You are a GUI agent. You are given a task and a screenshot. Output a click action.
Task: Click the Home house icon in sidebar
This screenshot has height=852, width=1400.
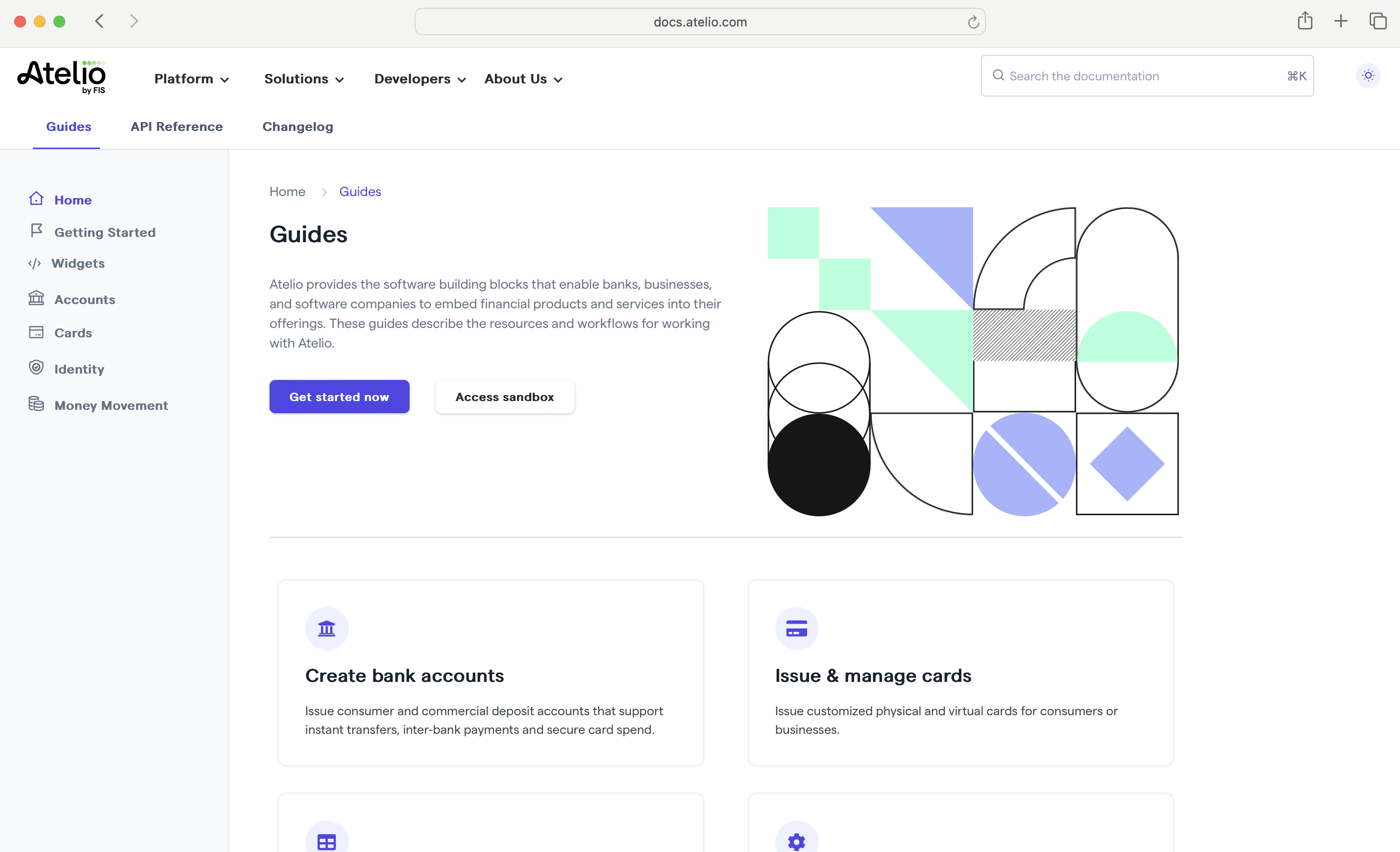(36, 199)
